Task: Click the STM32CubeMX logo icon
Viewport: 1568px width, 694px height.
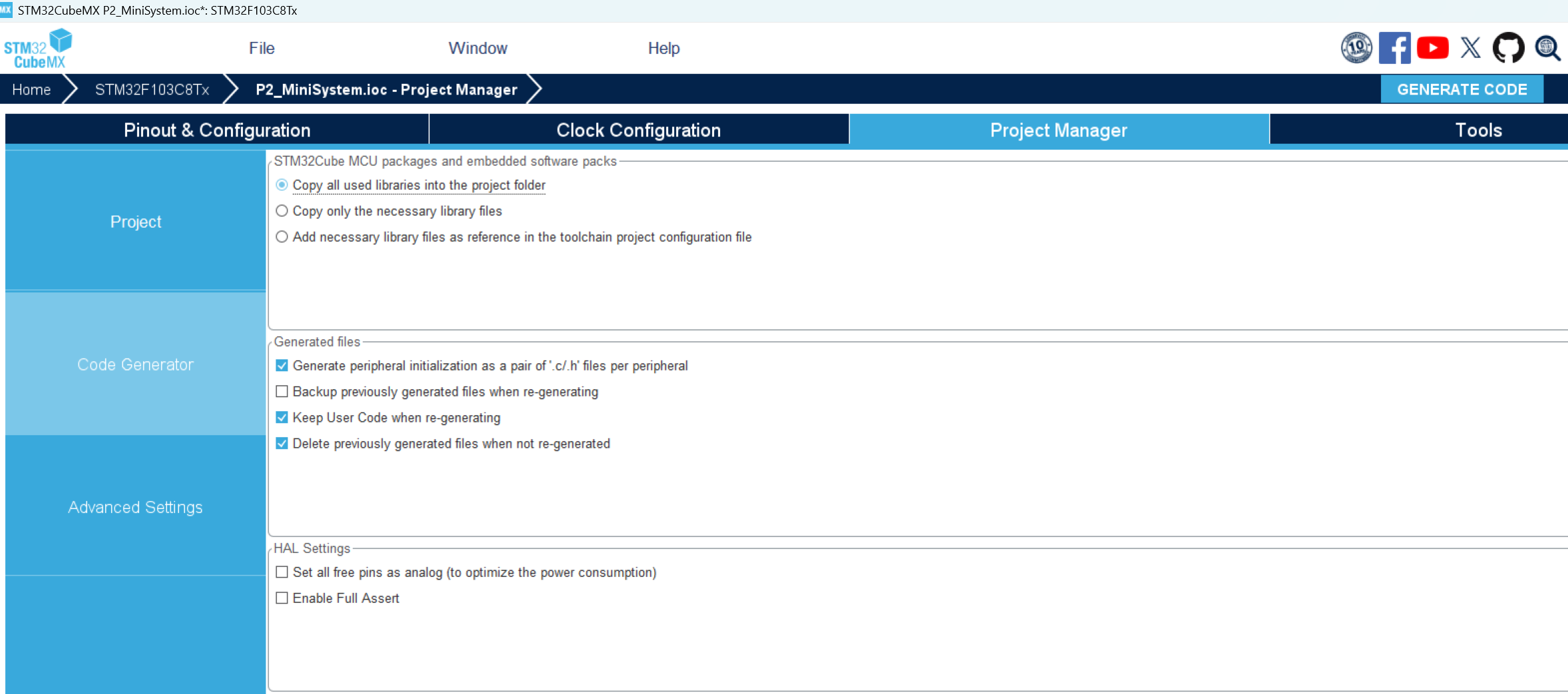Action: (x=38, y=49)
